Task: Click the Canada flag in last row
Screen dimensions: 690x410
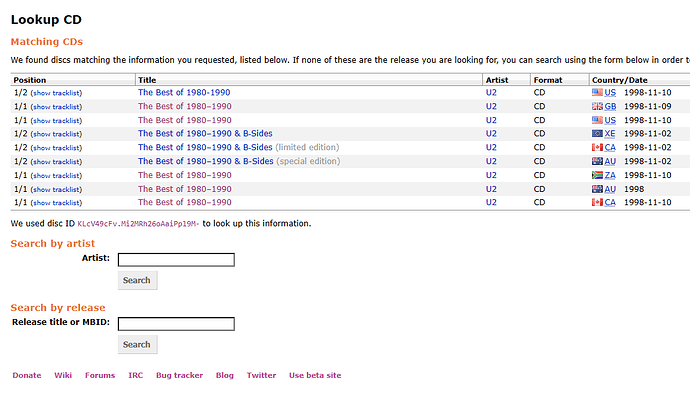Action: (597, 202)
